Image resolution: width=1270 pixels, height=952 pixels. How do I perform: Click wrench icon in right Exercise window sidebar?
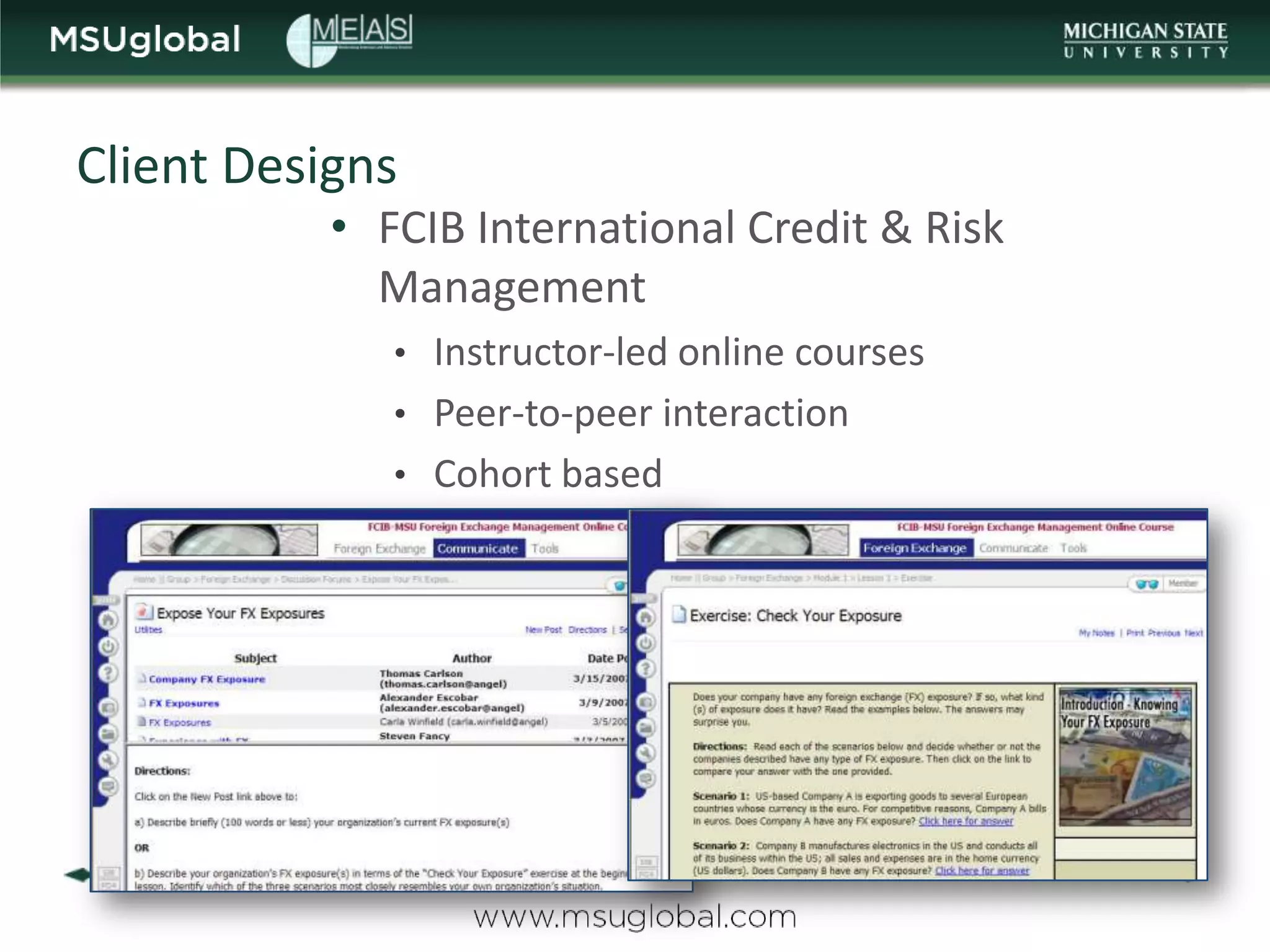point(646,753)
